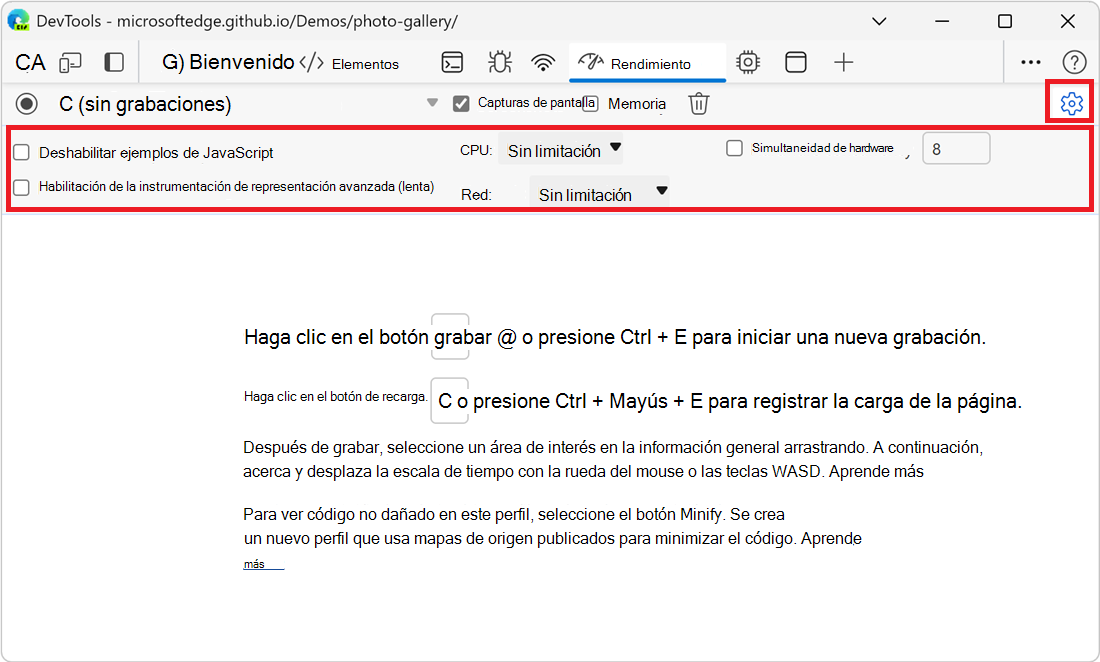Click the help question mark icon

(1074, 61)
